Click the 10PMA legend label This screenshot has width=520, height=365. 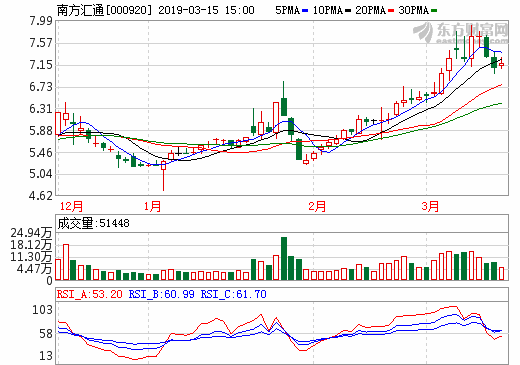click(x=328, y=10)
